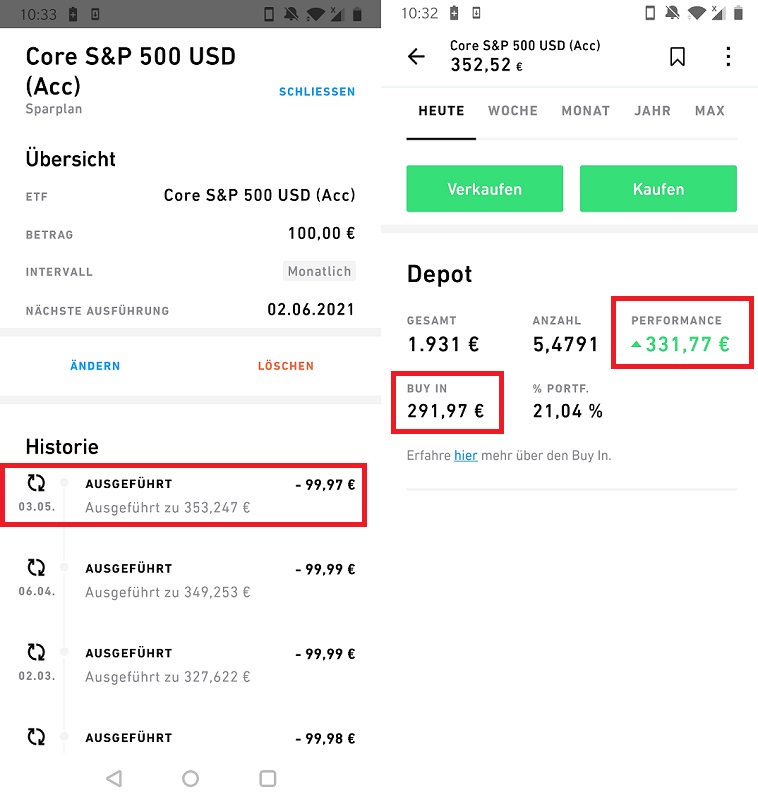The image size is (758, 804).
Task: Open the Monatlich interval selector
Action: click(x=319, y=271)
